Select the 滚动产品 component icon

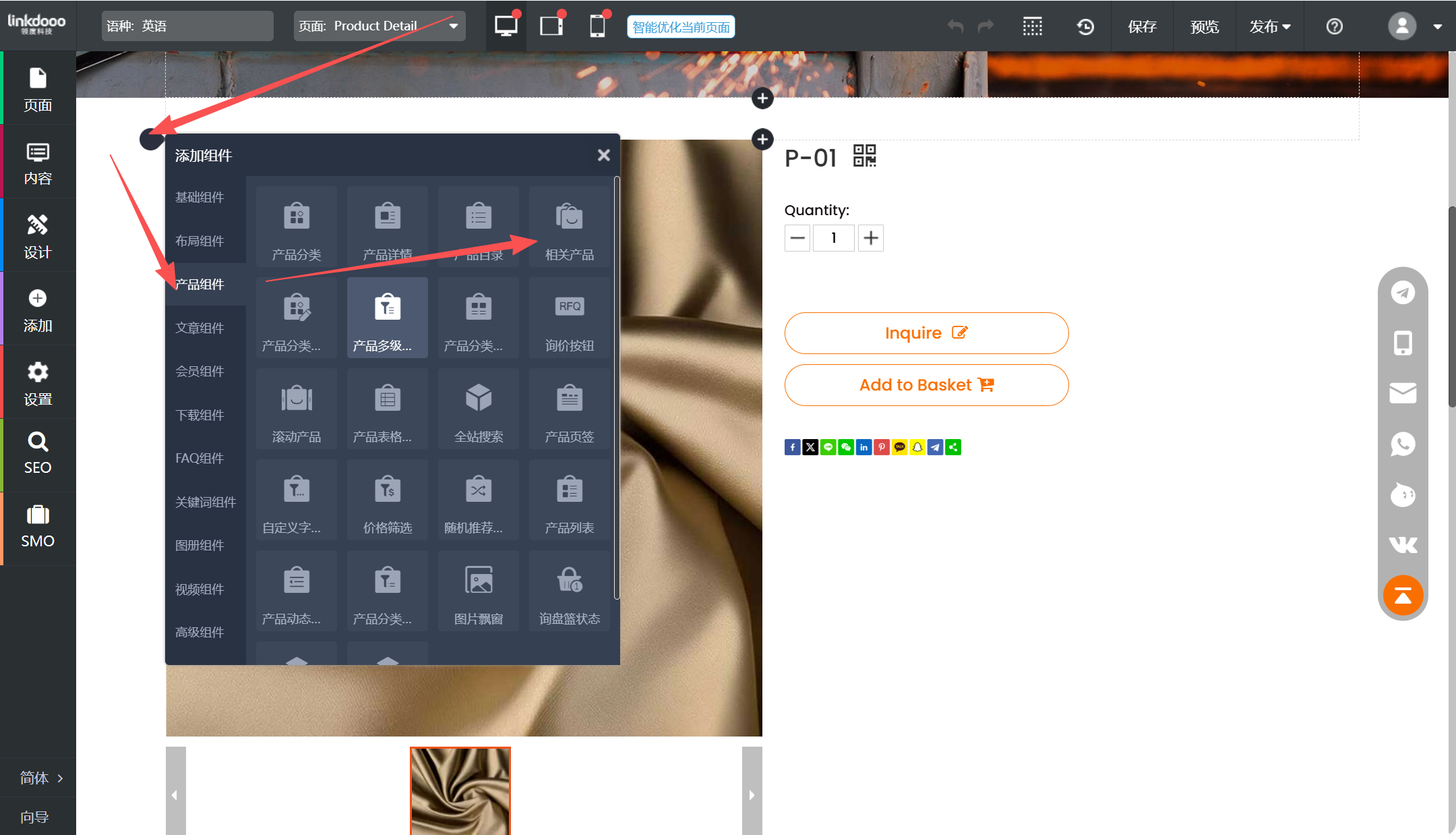coord(297,409)
